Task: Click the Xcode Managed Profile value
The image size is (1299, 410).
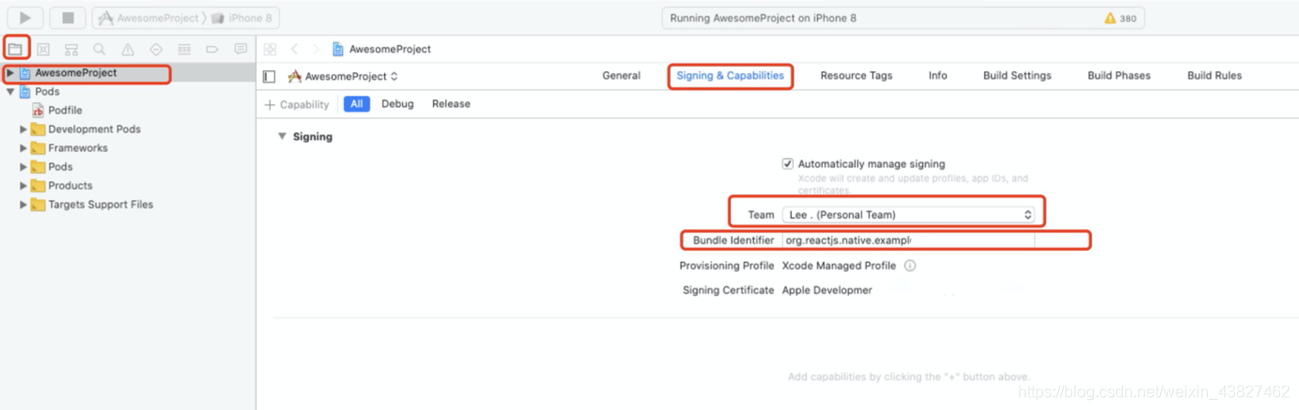Action: click(x=838, y=266)
